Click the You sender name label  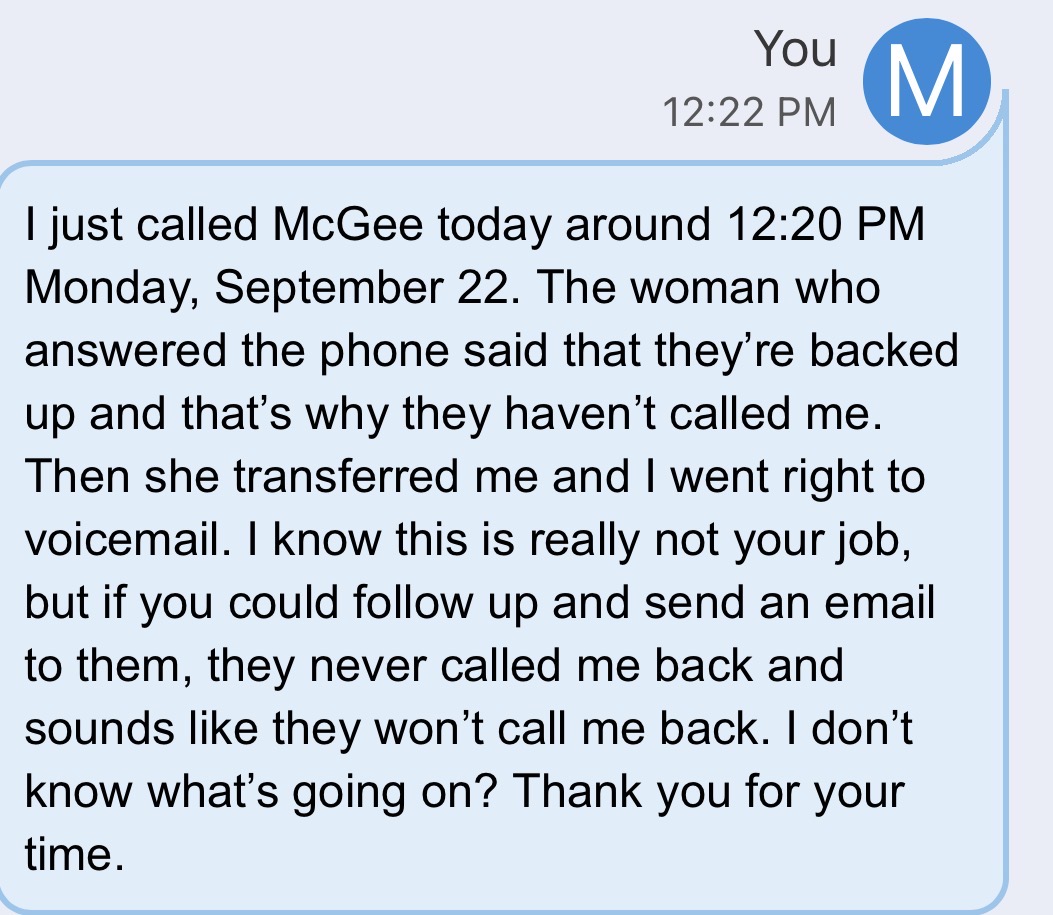(795, 49)
